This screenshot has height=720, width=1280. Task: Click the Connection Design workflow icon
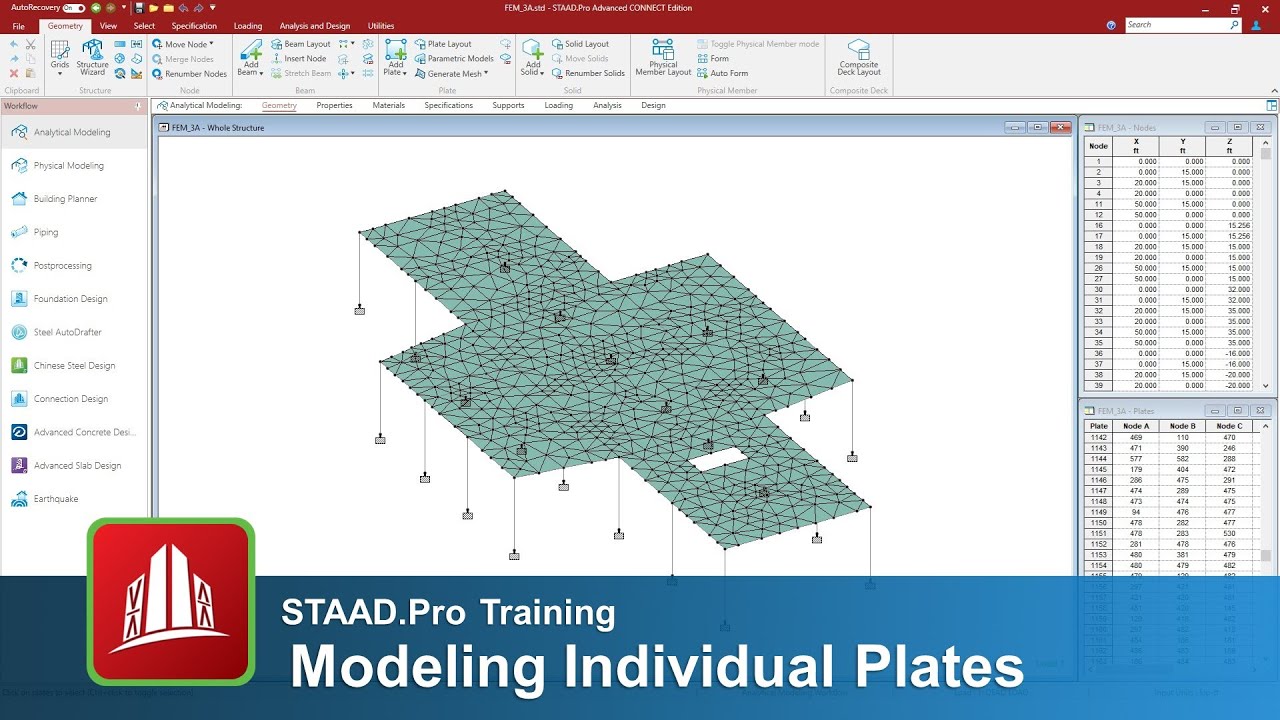[x=19, y=399]
